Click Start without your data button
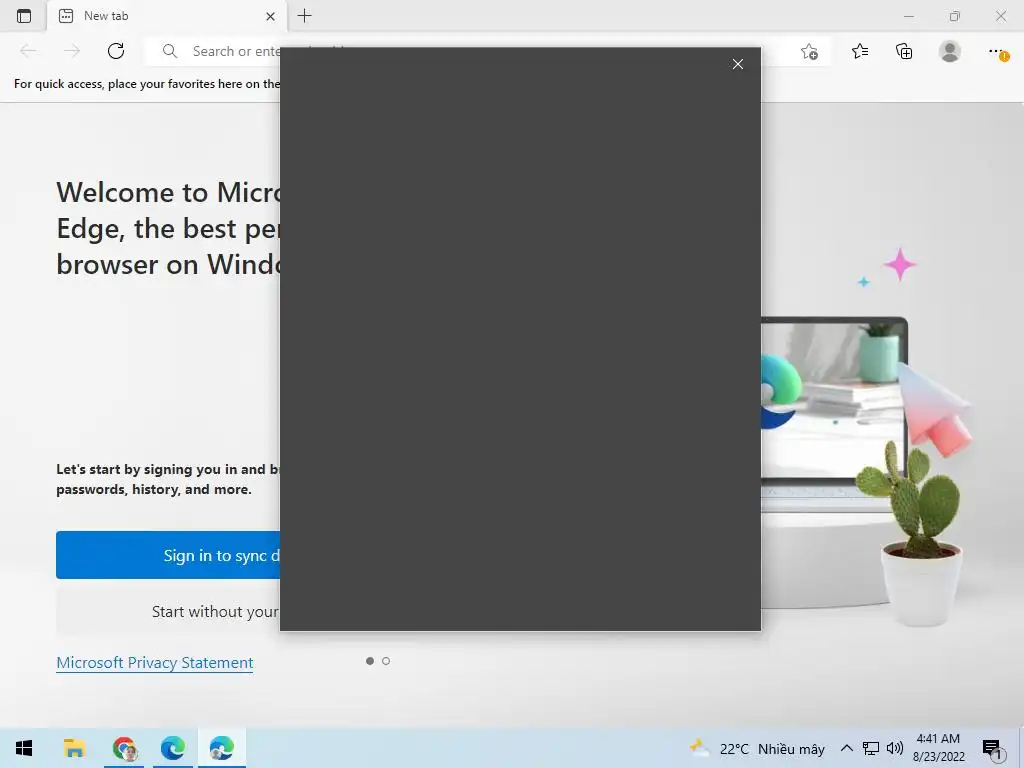The image size is (1024, 768). 168,612
